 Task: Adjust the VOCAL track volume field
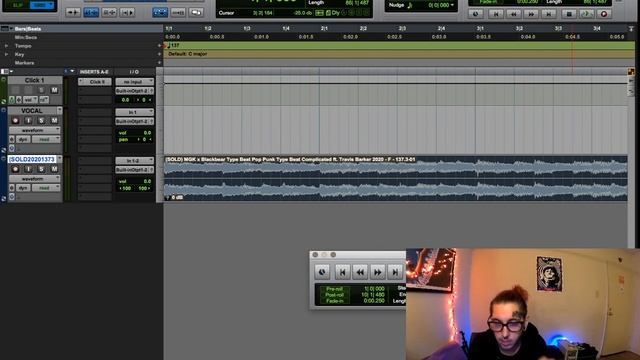[x=134, y=133]
